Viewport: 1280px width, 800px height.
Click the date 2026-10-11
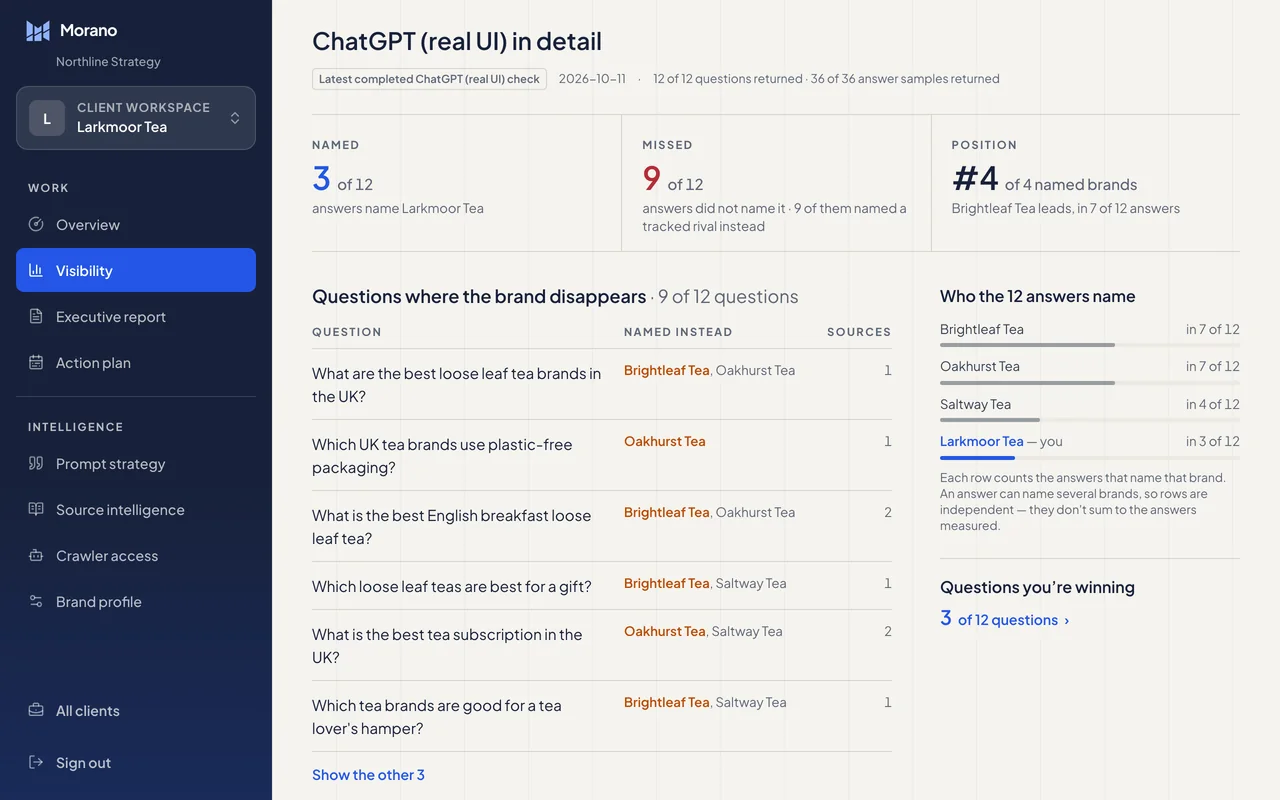[592, 78]
